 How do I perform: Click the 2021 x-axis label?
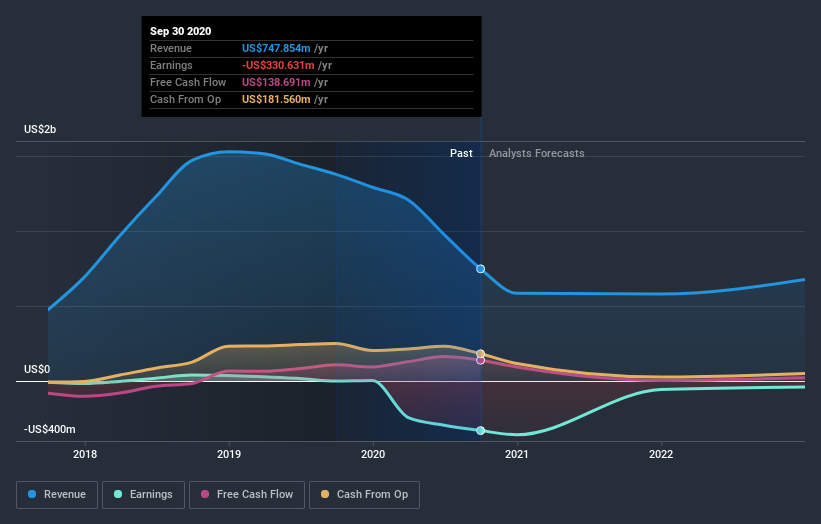coord(517,454)
